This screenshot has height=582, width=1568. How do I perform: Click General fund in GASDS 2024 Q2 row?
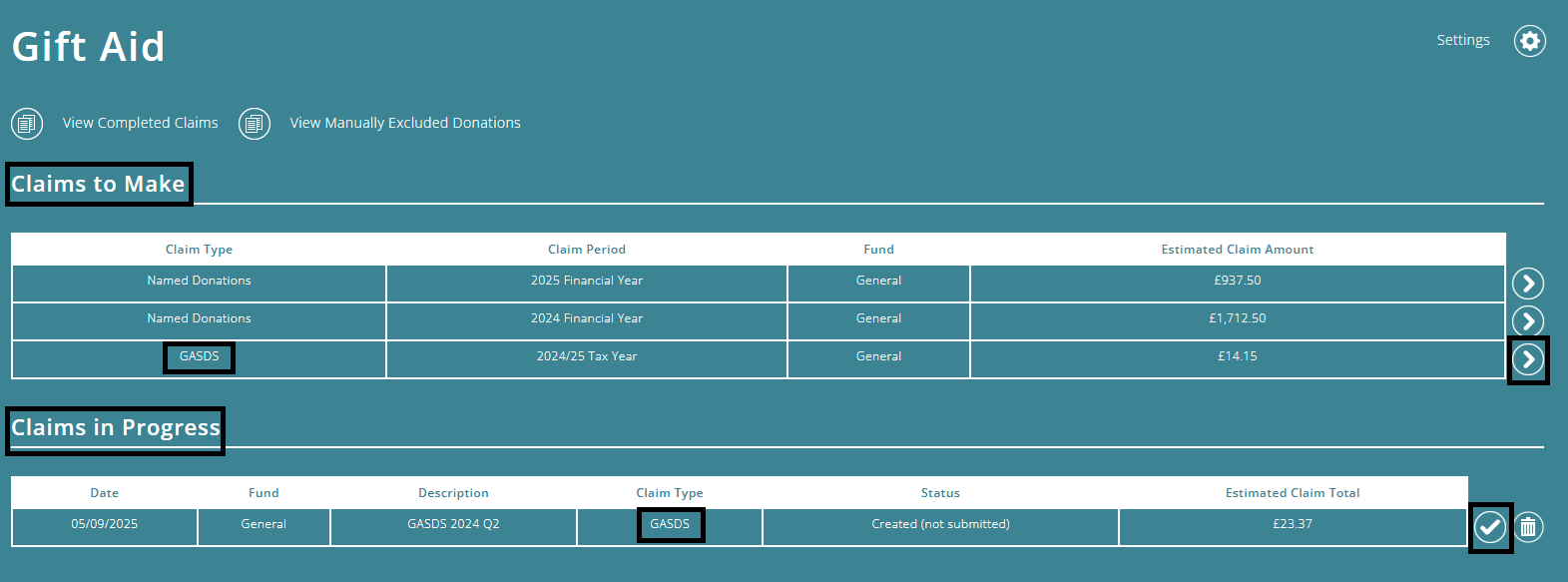click(263, 524)
